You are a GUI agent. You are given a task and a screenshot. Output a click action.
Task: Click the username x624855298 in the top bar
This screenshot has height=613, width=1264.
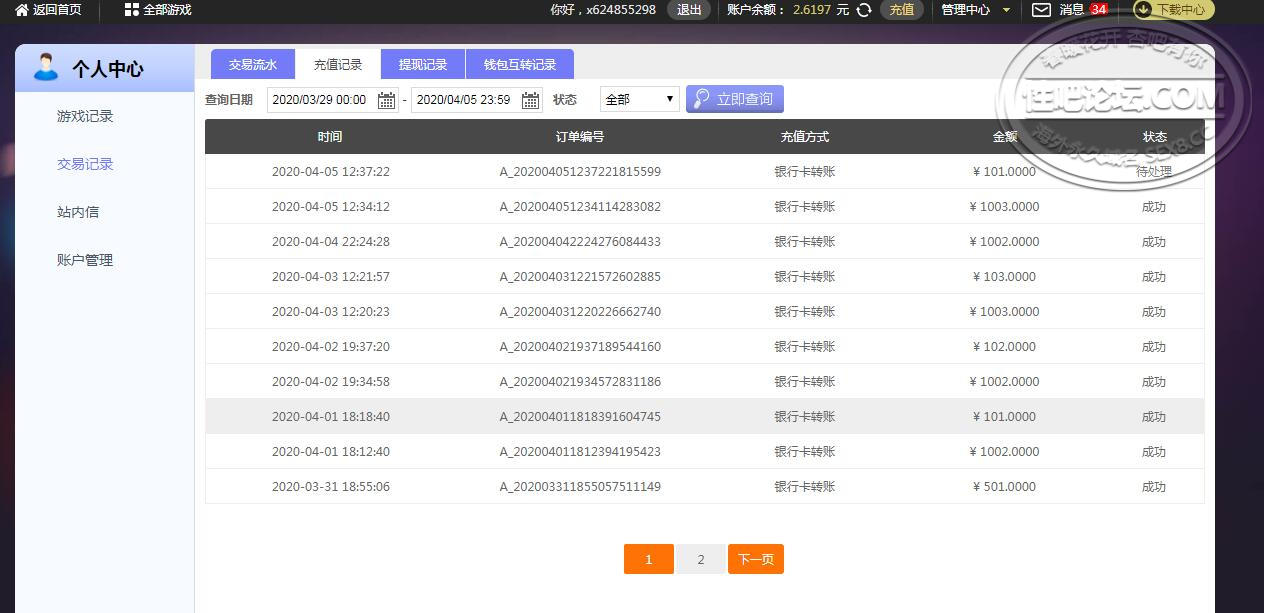coord(621,10)
